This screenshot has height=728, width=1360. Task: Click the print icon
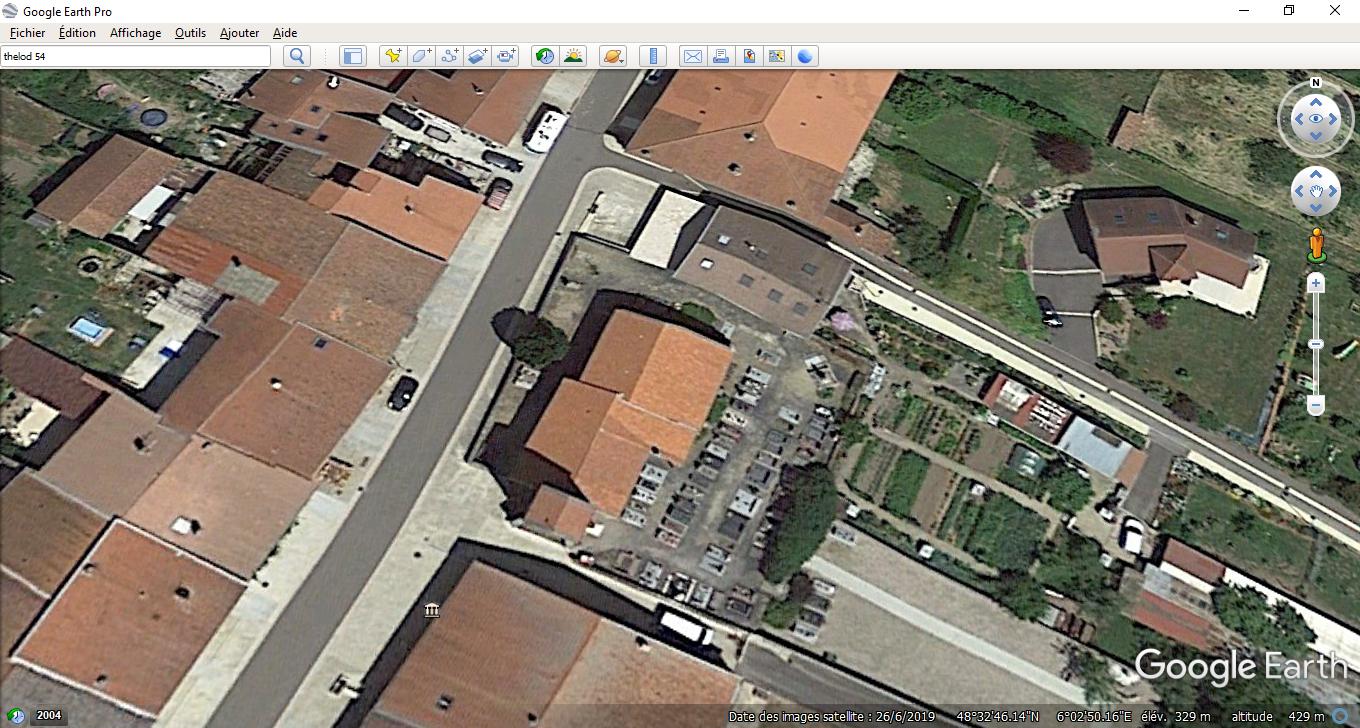tap(720, 56)
